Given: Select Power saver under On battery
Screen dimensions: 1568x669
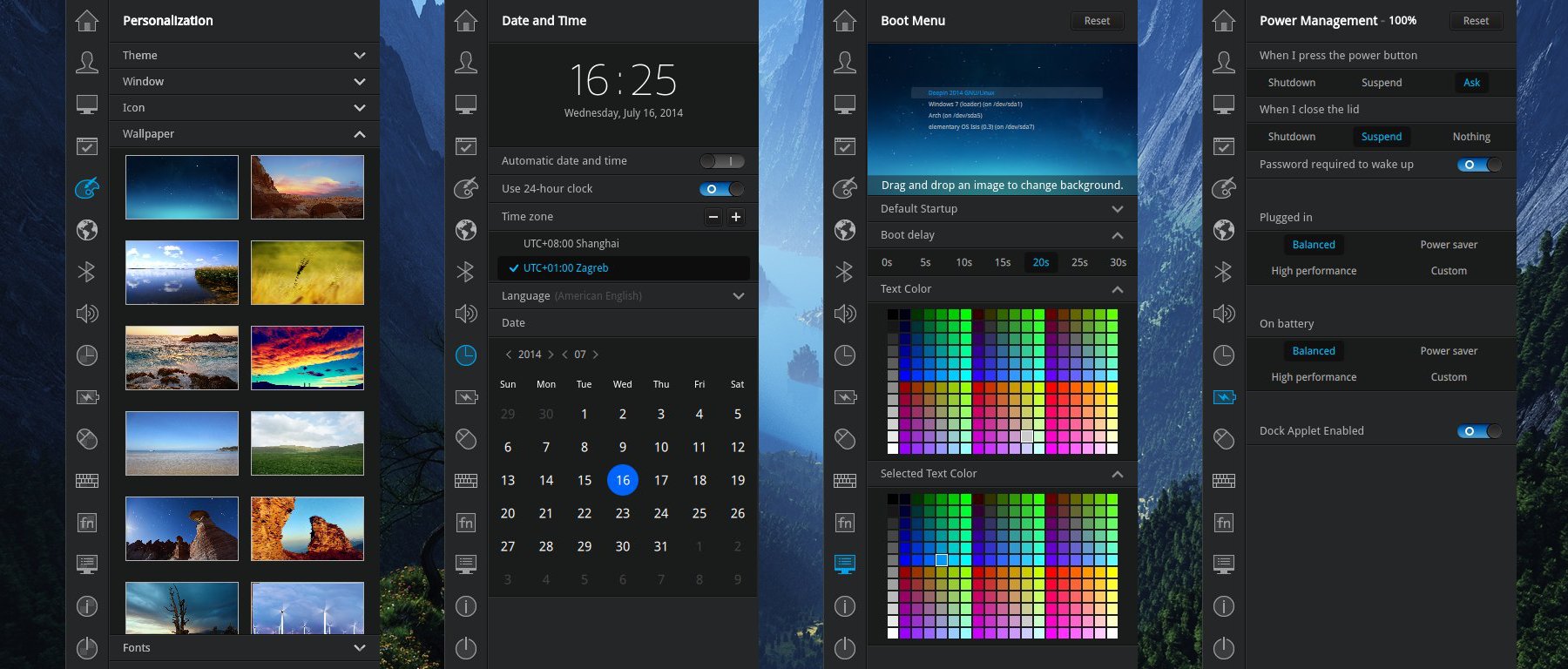Looking at the screenshot, I should coord(1449,351).
